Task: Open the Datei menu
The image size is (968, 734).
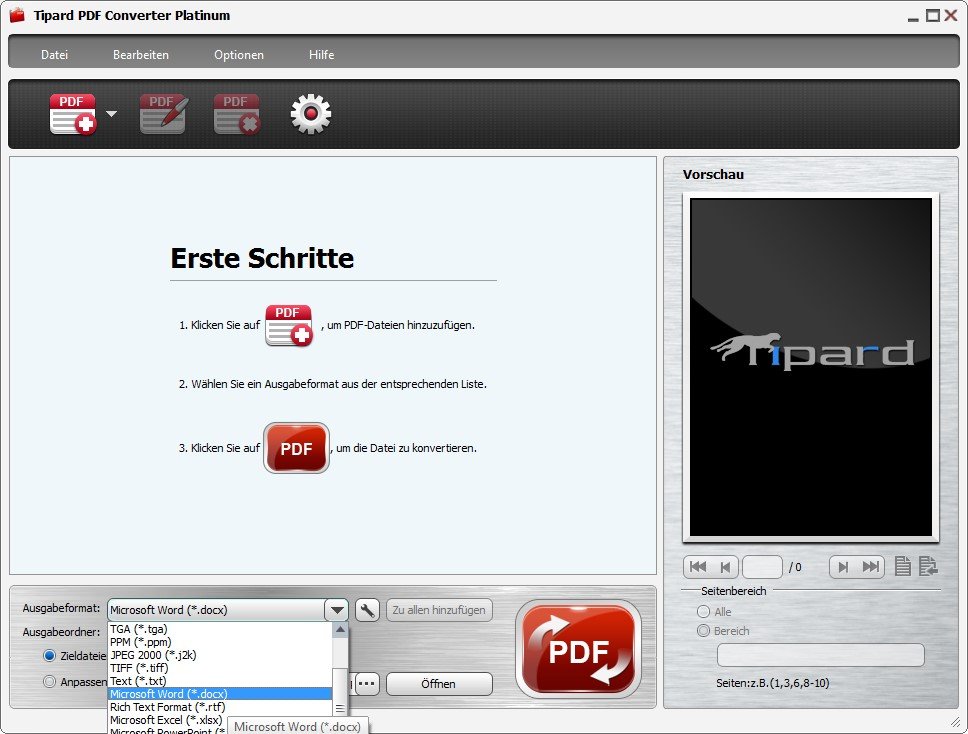Action: (x=54, y=54)
